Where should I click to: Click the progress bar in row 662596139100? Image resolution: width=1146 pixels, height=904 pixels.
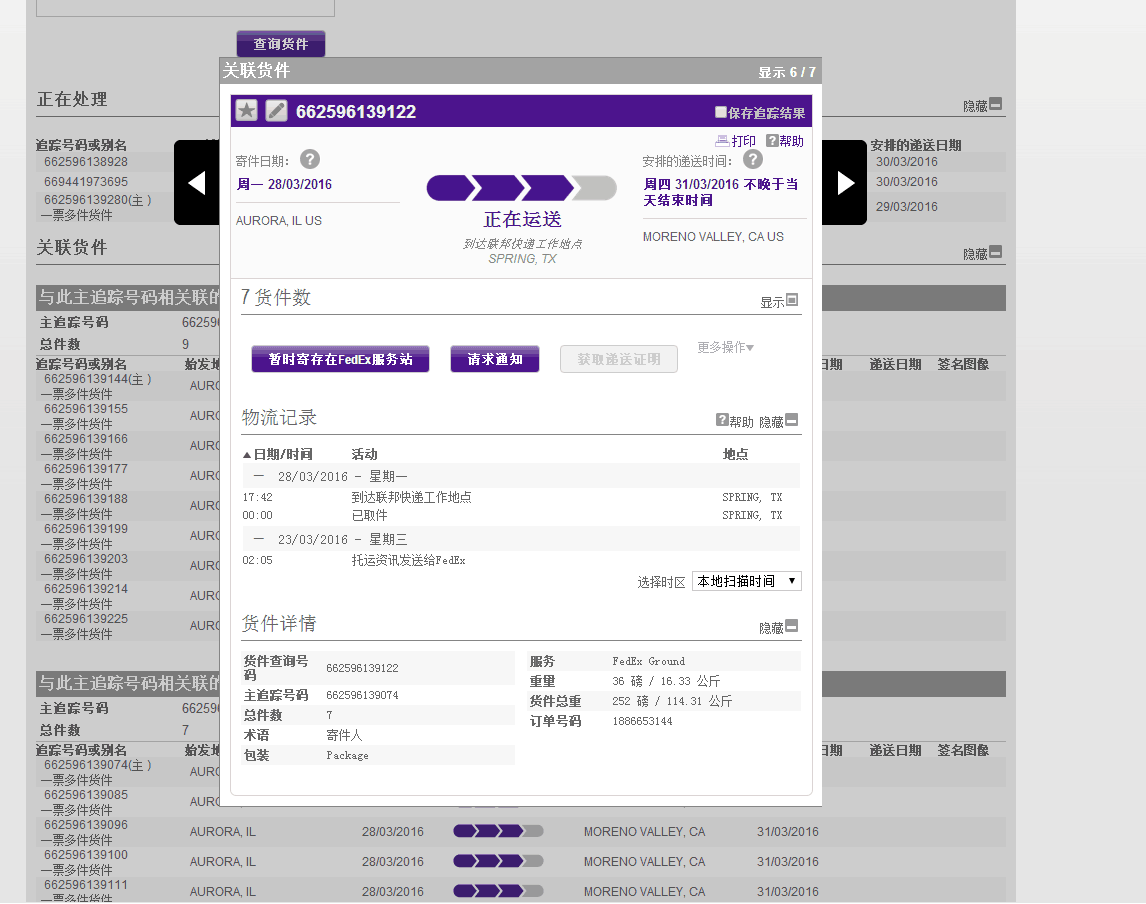(498, 861)
